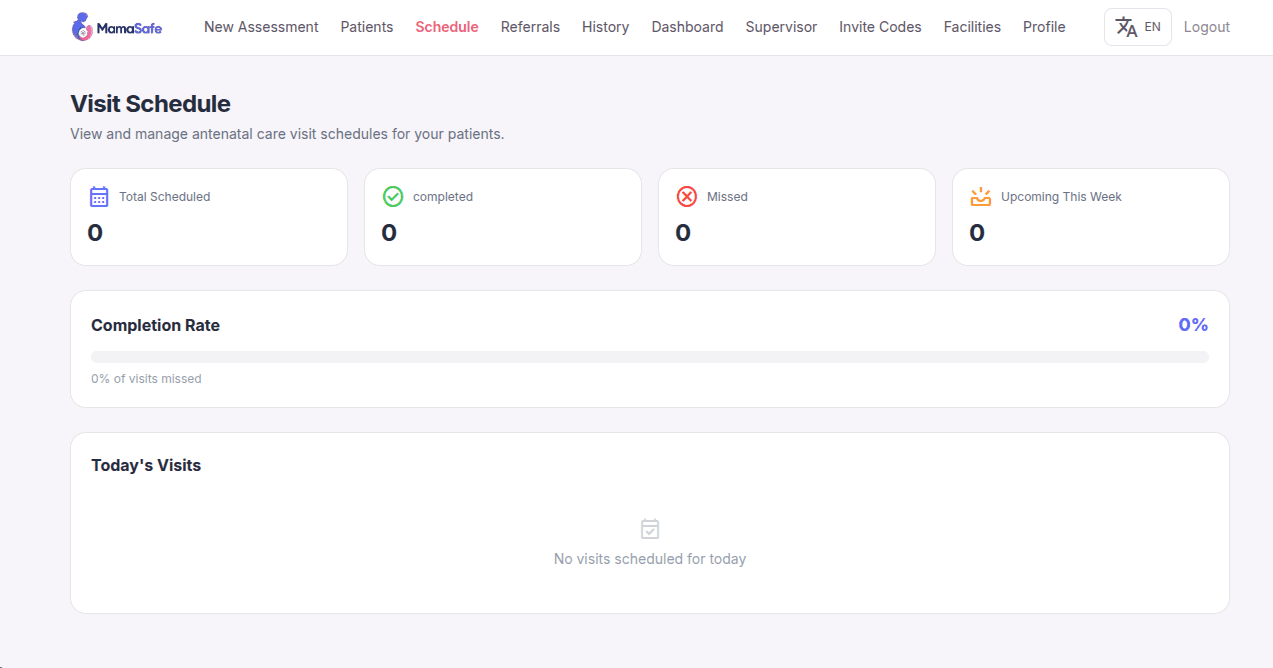Image resolution: width=1273 pixels, height=668 pixels.
Task: Click the MamaSafe brand name text
Action: pos(129,29)
